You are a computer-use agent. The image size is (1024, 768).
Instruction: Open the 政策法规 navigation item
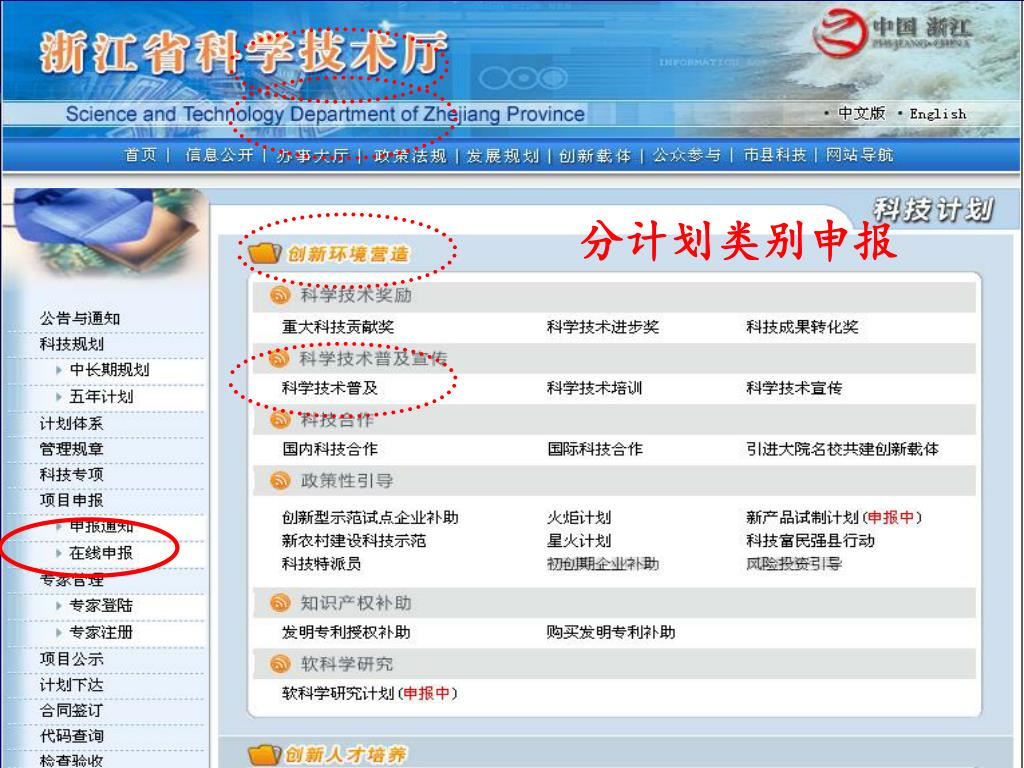tap(409, 155)
